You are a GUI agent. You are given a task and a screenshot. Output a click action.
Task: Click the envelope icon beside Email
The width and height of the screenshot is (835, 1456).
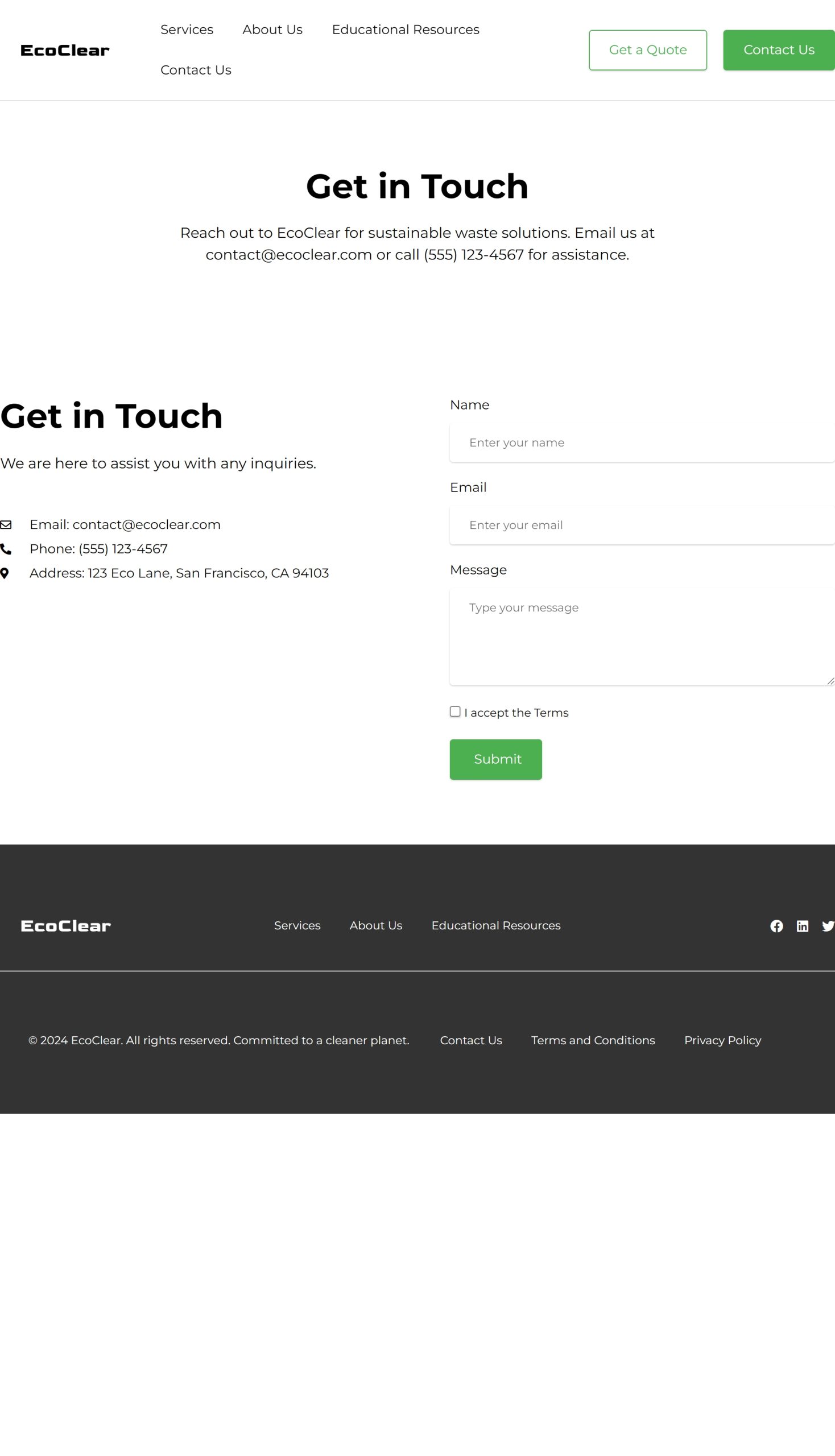click(x=6, y=525)
